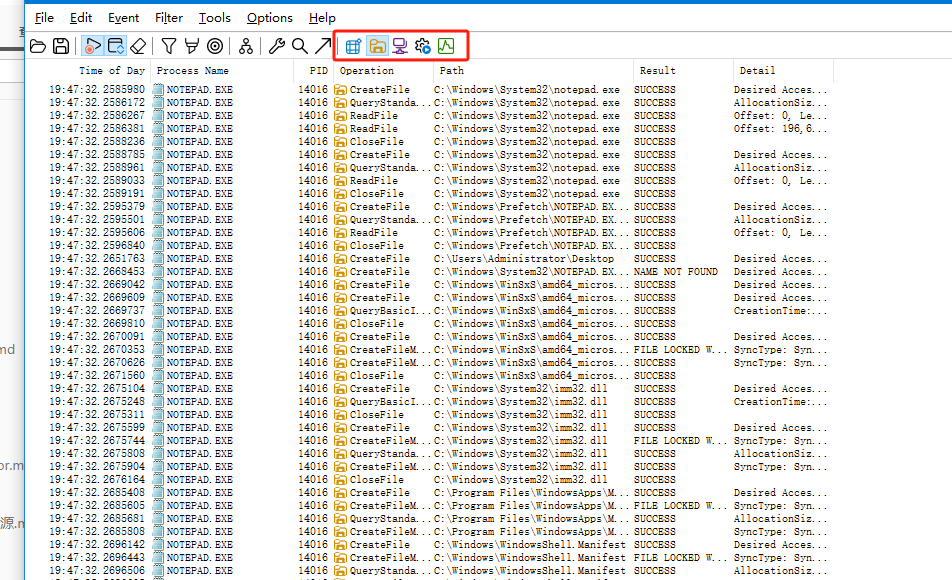Click the Jump to Object arrow icon

[x=322, y=46]
